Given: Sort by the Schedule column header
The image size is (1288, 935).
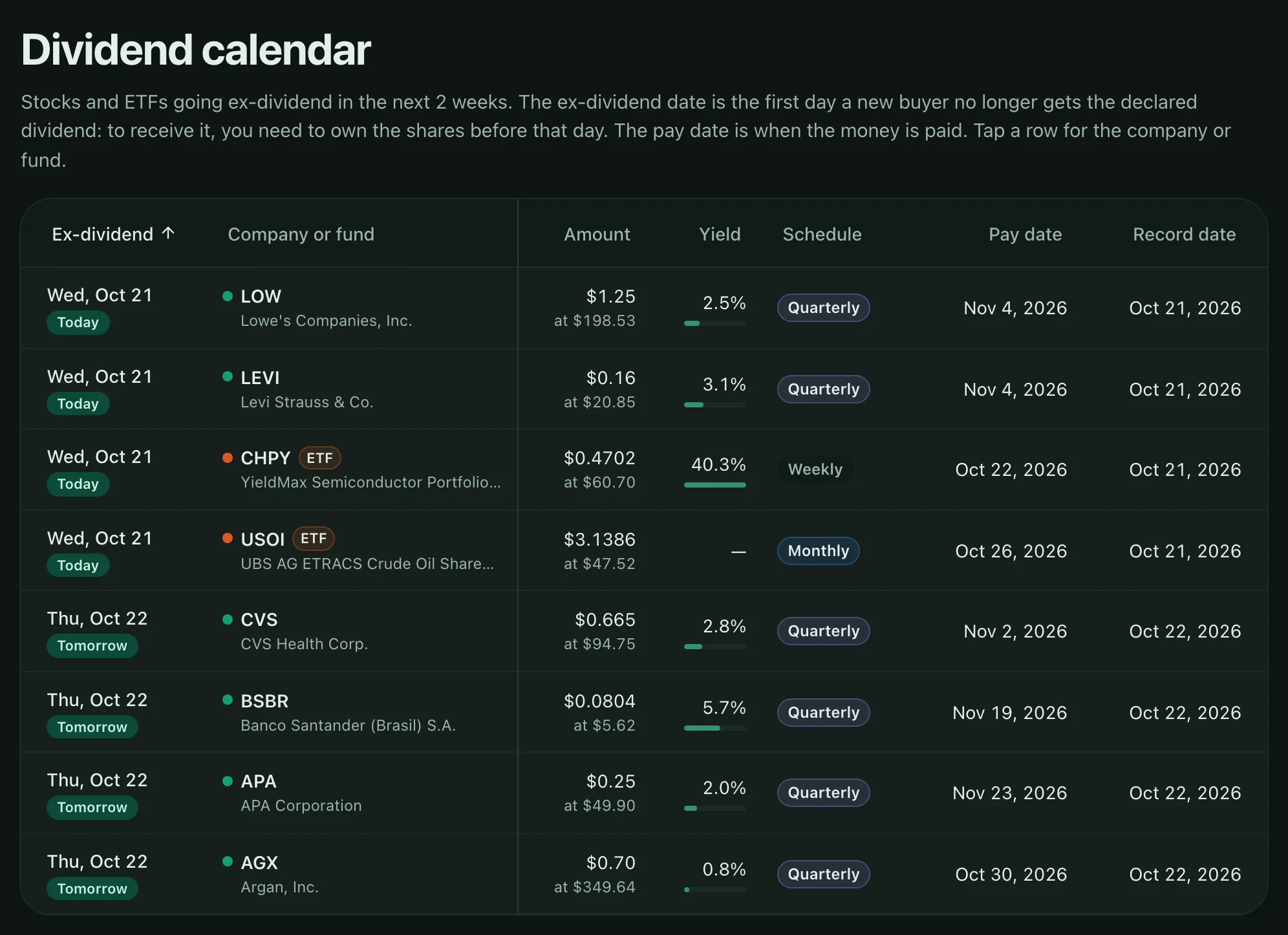Looking at the screenshot, I should click(x=822, y=234).
